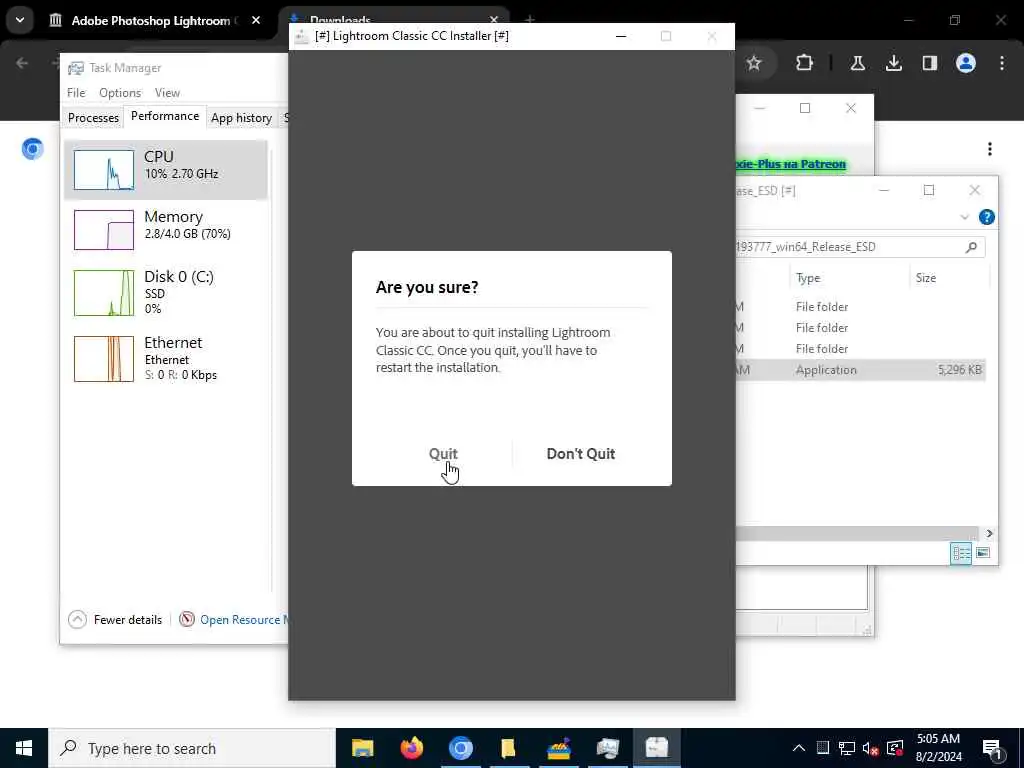Click the browser back arrow
1024x768 pixels.
[x=22, y=63]
